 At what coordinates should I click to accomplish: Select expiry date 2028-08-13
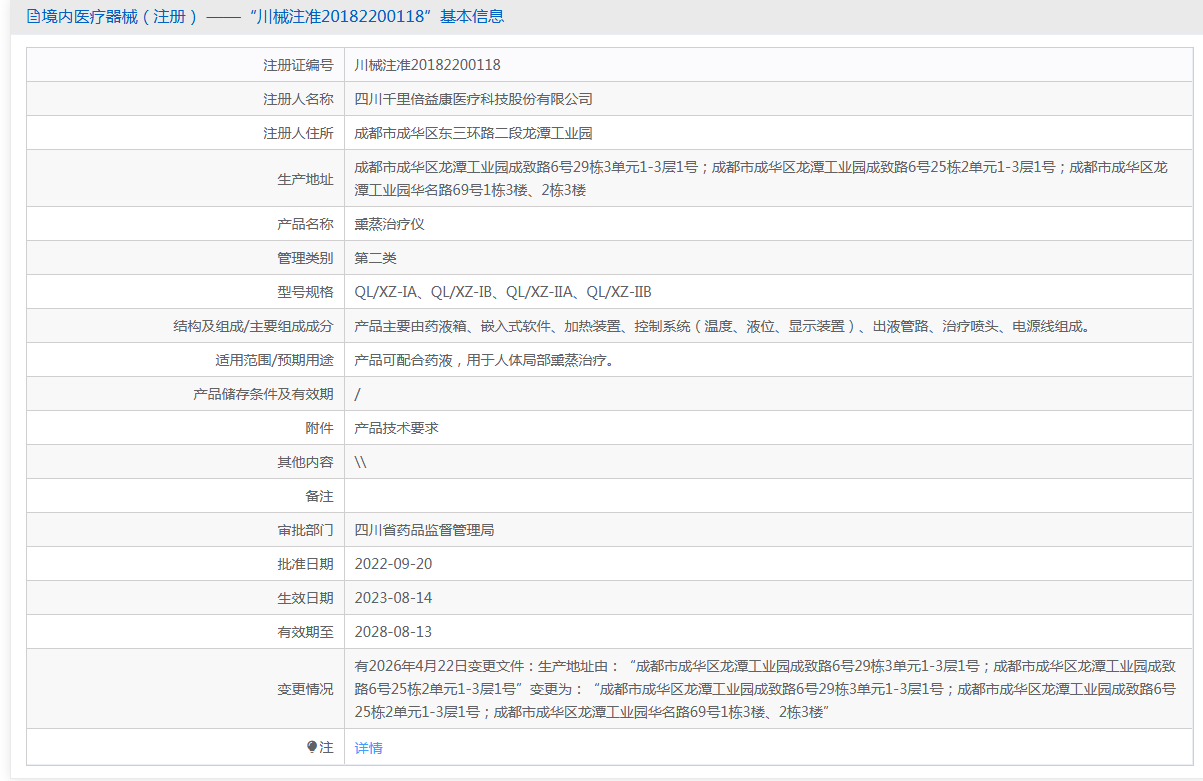point(394,632)
